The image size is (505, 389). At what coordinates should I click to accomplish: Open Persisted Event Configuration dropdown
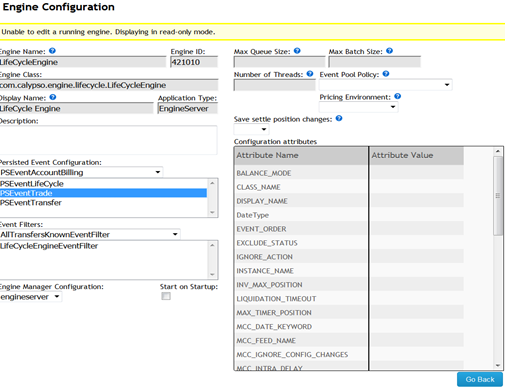(x=81, y=172)
